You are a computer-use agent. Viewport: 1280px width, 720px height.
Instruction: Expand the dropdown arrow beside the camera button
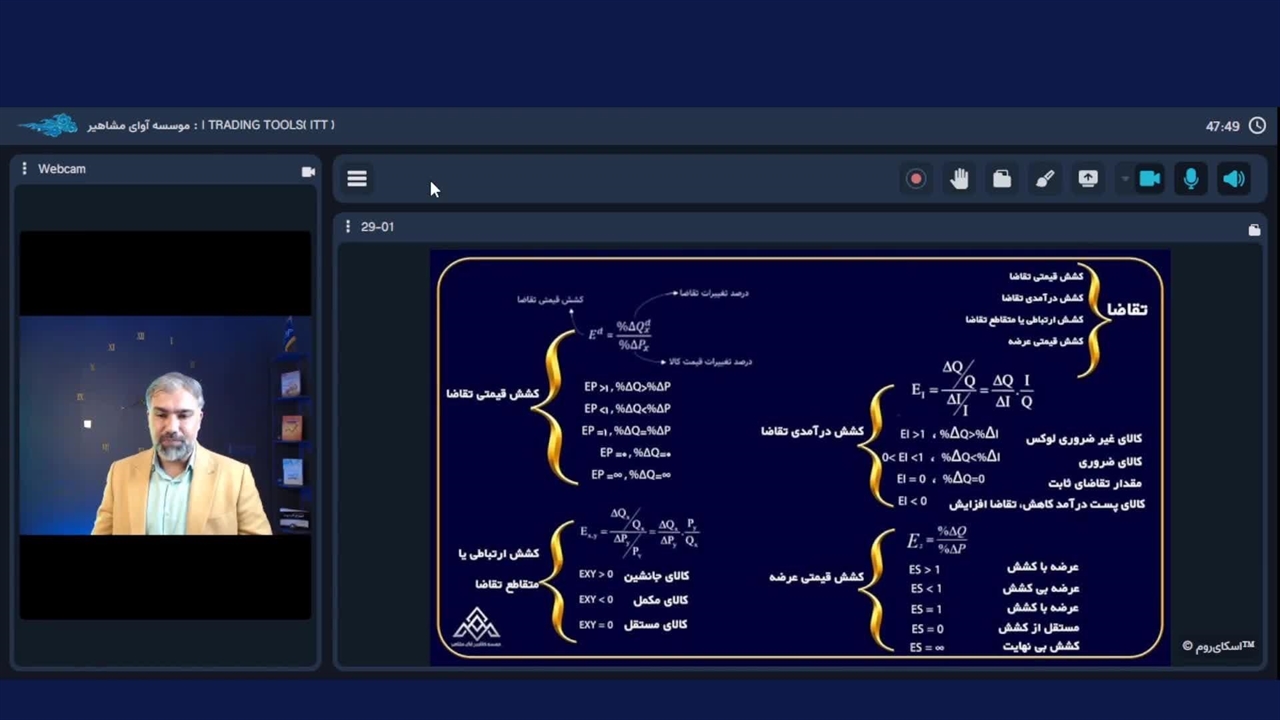(1125, 179)
